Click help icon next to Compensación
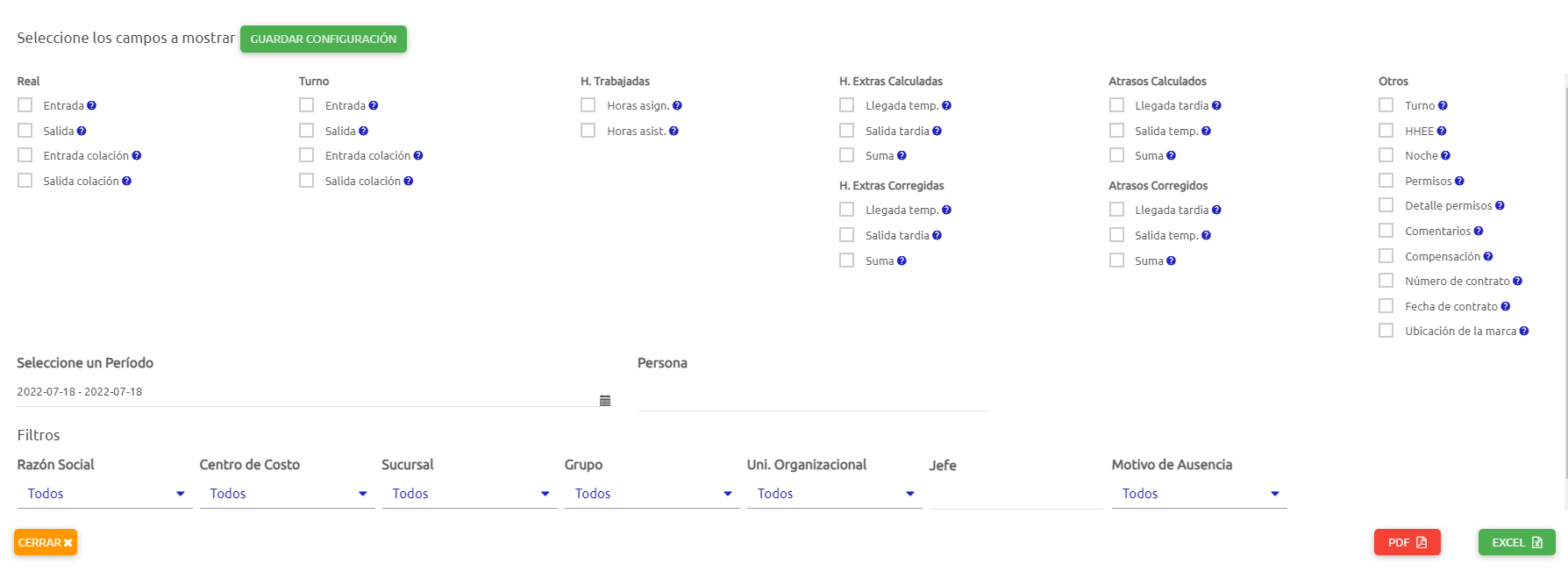This screenshot has width=1568, height=571. (x=1488, y=257)
